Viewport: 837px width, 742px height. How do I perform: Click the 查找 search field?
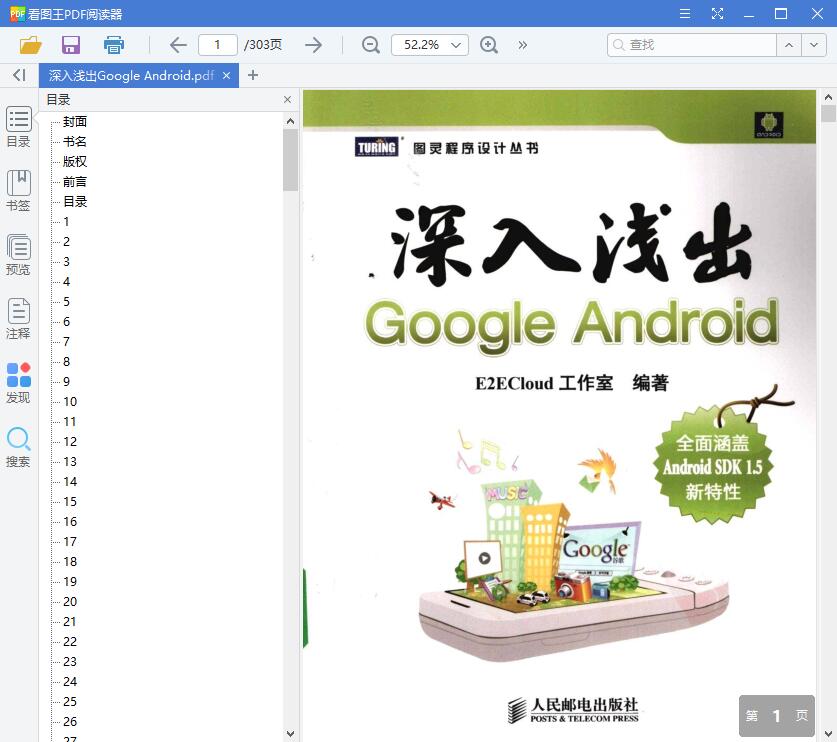point(692,45)
